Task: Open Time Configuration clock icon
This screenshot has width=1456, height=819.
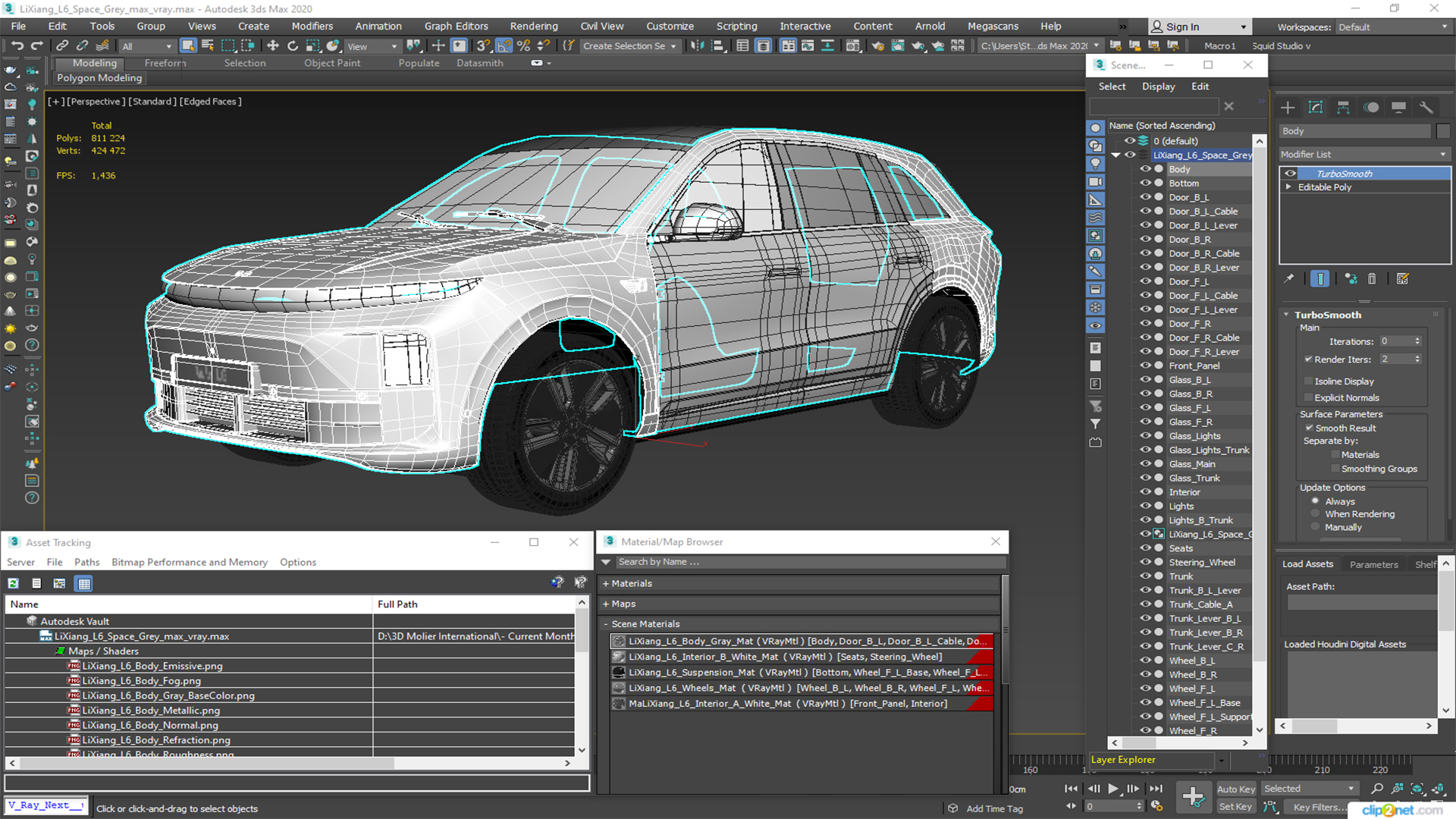Action: (x=1156, y=806)
